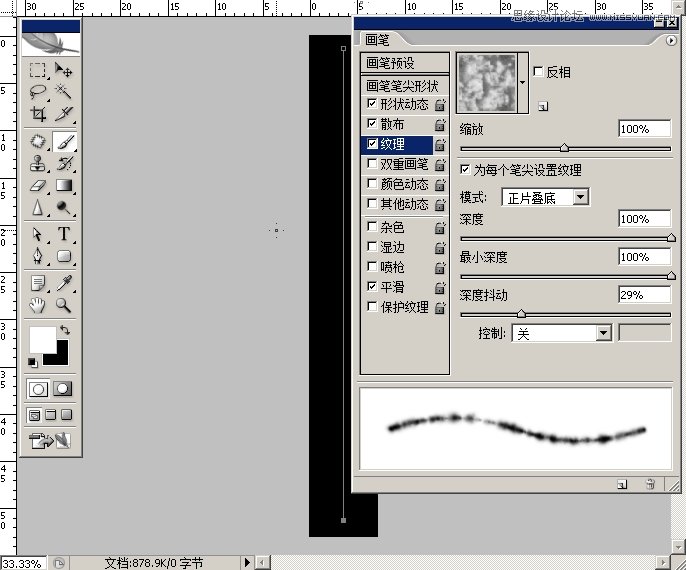Open the status bar info arrow menu
Viewport: 686px width, 570px height.
[x=247, y=562]
